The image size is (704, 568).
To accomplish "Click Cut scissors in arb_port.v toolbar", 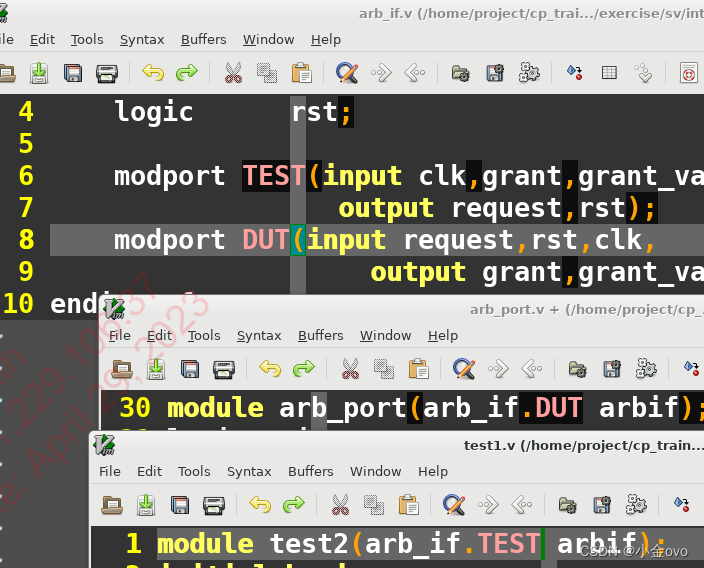I will 351,369.
